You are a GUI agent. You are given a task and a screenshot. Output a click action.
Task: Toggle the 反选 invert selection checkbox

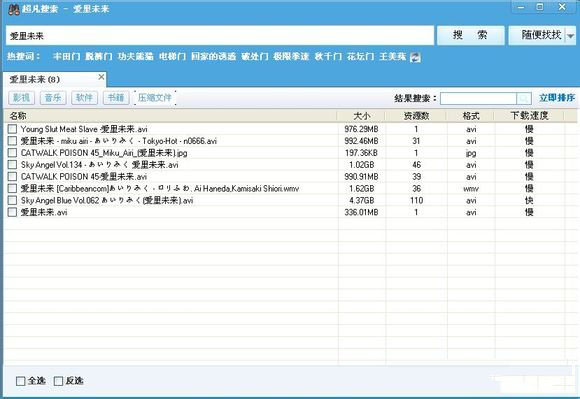coord(58,381)
